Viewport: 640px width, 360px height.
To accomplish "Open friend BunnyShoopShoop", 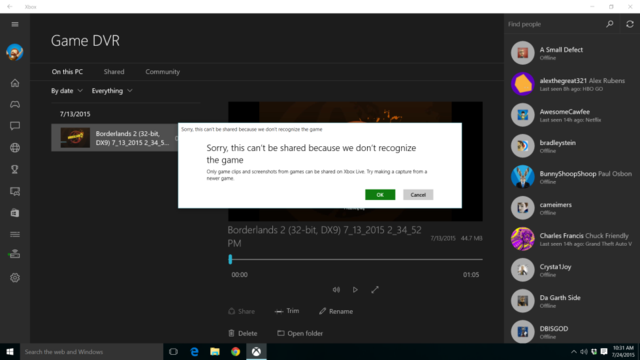I will tap(571, 177).
